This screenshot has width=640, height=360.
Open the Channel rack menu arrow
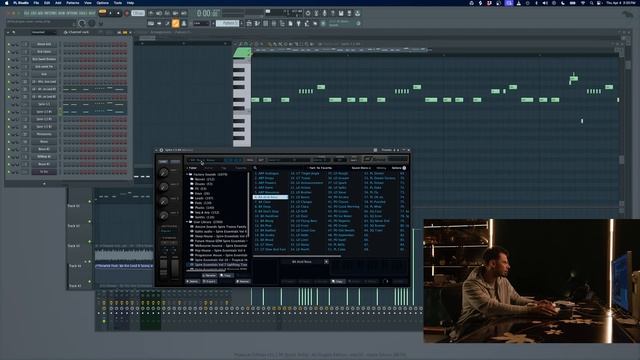[8, 32]
